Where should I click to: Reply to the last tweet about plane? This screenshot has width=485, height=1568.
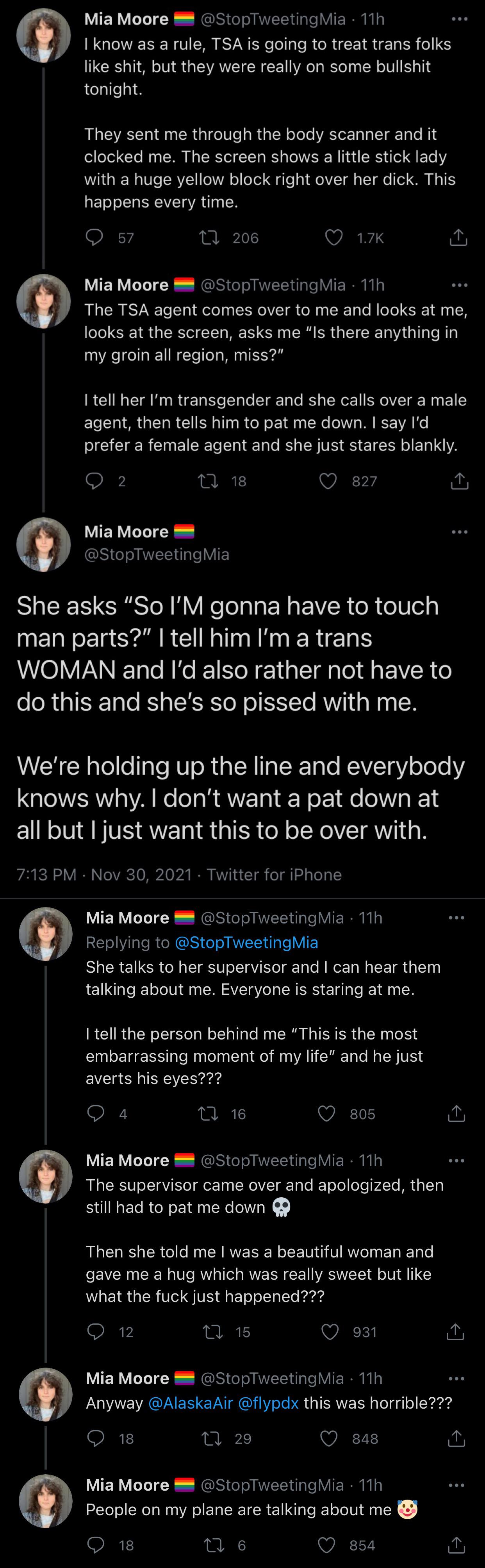pos(96,1545)
